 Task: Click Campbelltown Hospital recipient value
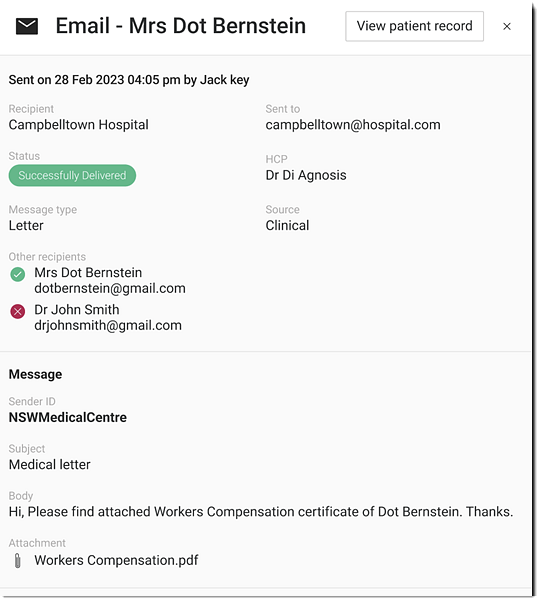pyautogui.click(x=79, y=125)
